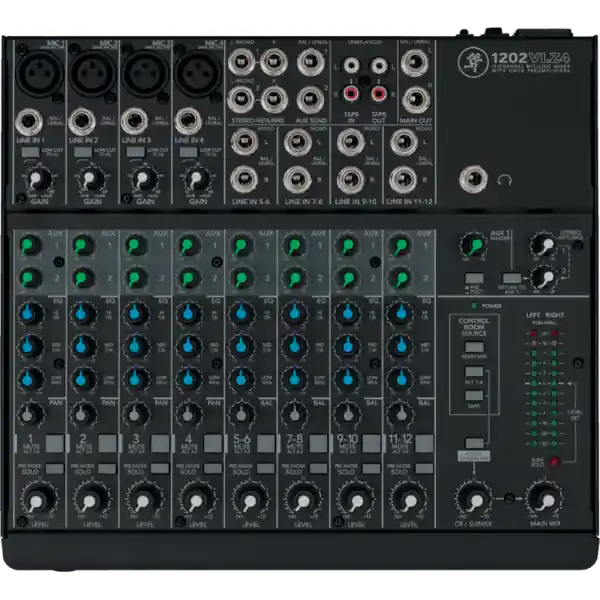Image resolution: width=600 pixels, height=600 pixels.
Task: Click the LINE IN 4 quarter-inch jack
Action: coord(188,122)
